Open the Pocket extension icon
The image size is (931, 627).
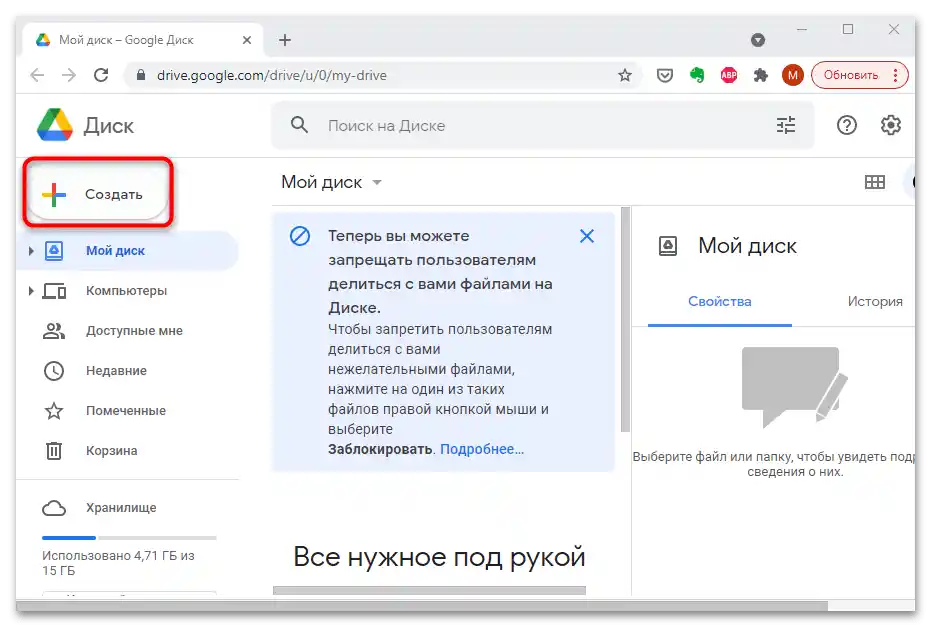click(x=664, y=75)
